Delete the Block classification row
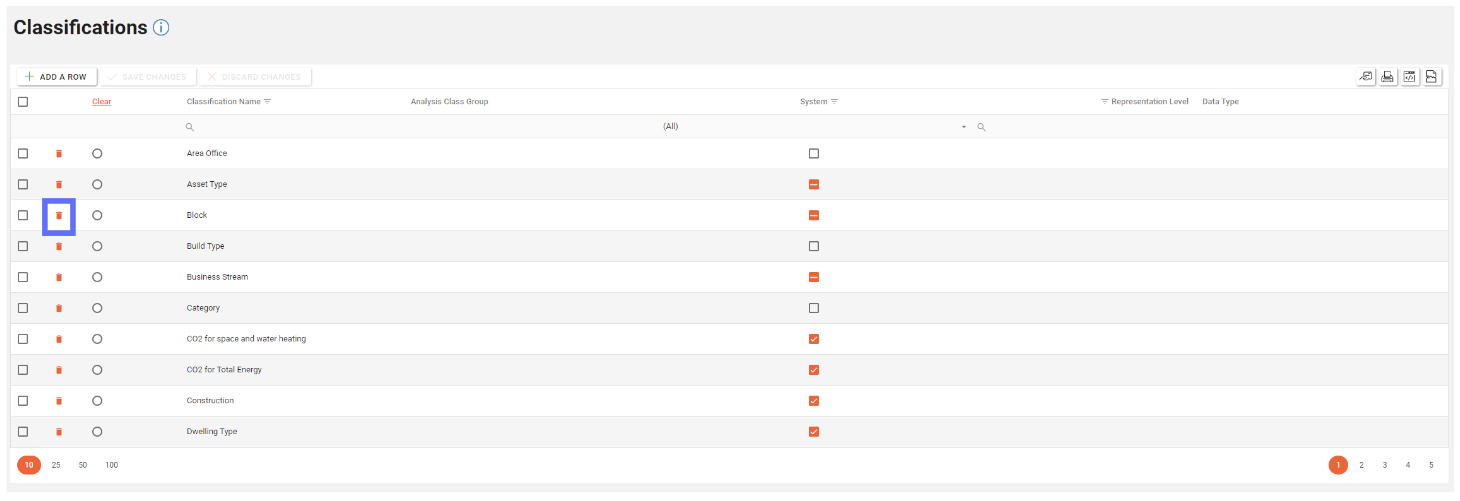Viewport: 1460px width, 501px height. 59,215
